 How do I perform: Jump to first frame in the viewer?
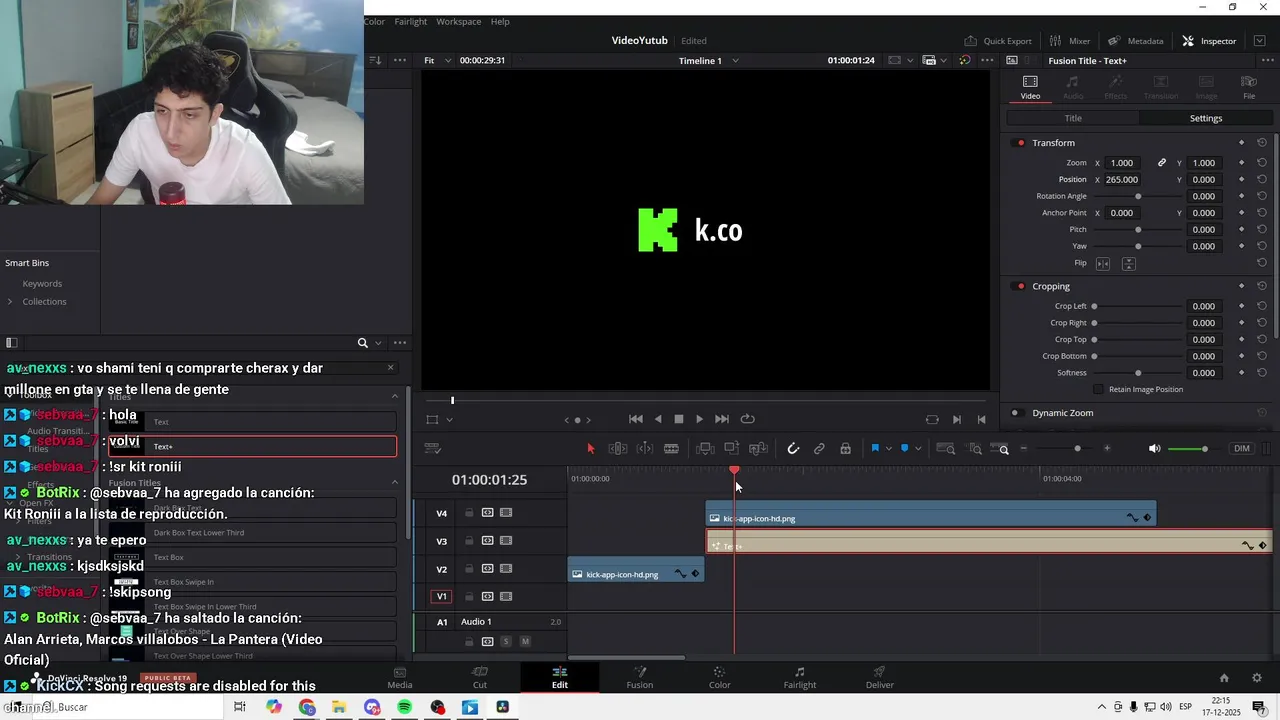click(x=635, y=419)
